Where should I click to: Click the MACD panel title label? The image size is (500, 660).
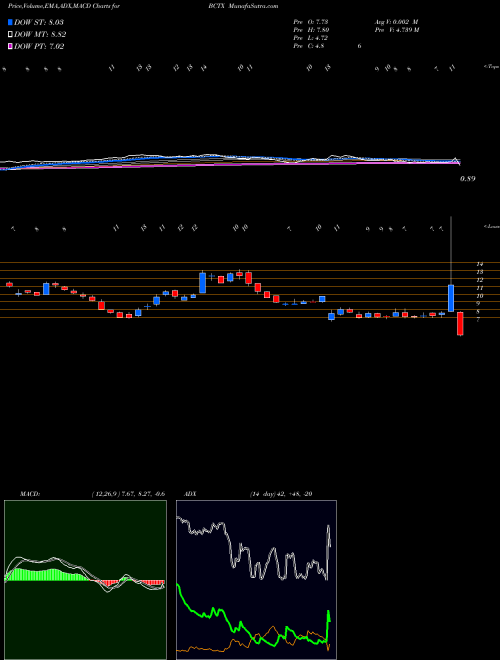(29, 494)
